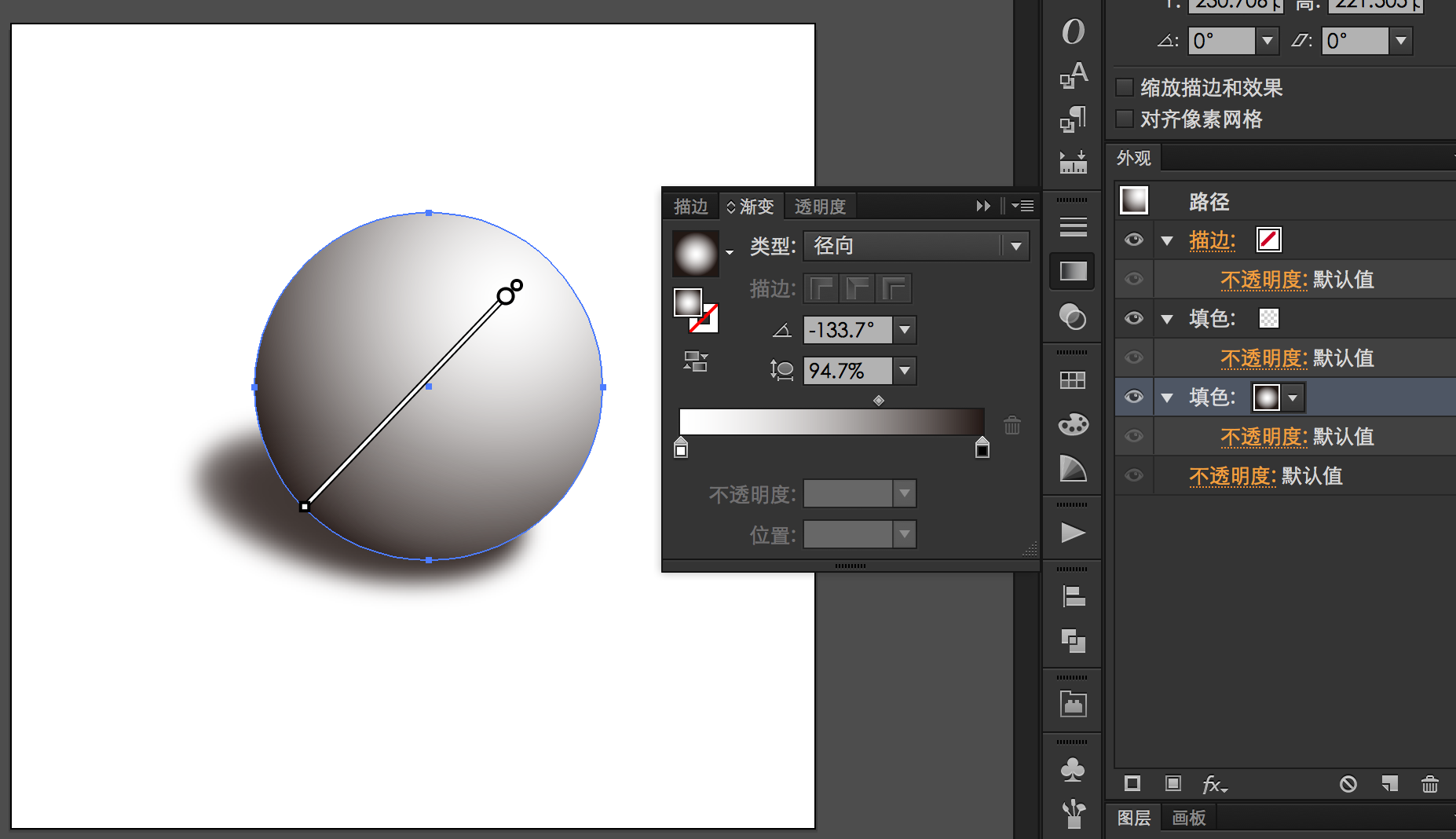Screen dimensions: 1456x839
Task: Click the 描边 link in Appearance panel
Action: pos(1212,240)
